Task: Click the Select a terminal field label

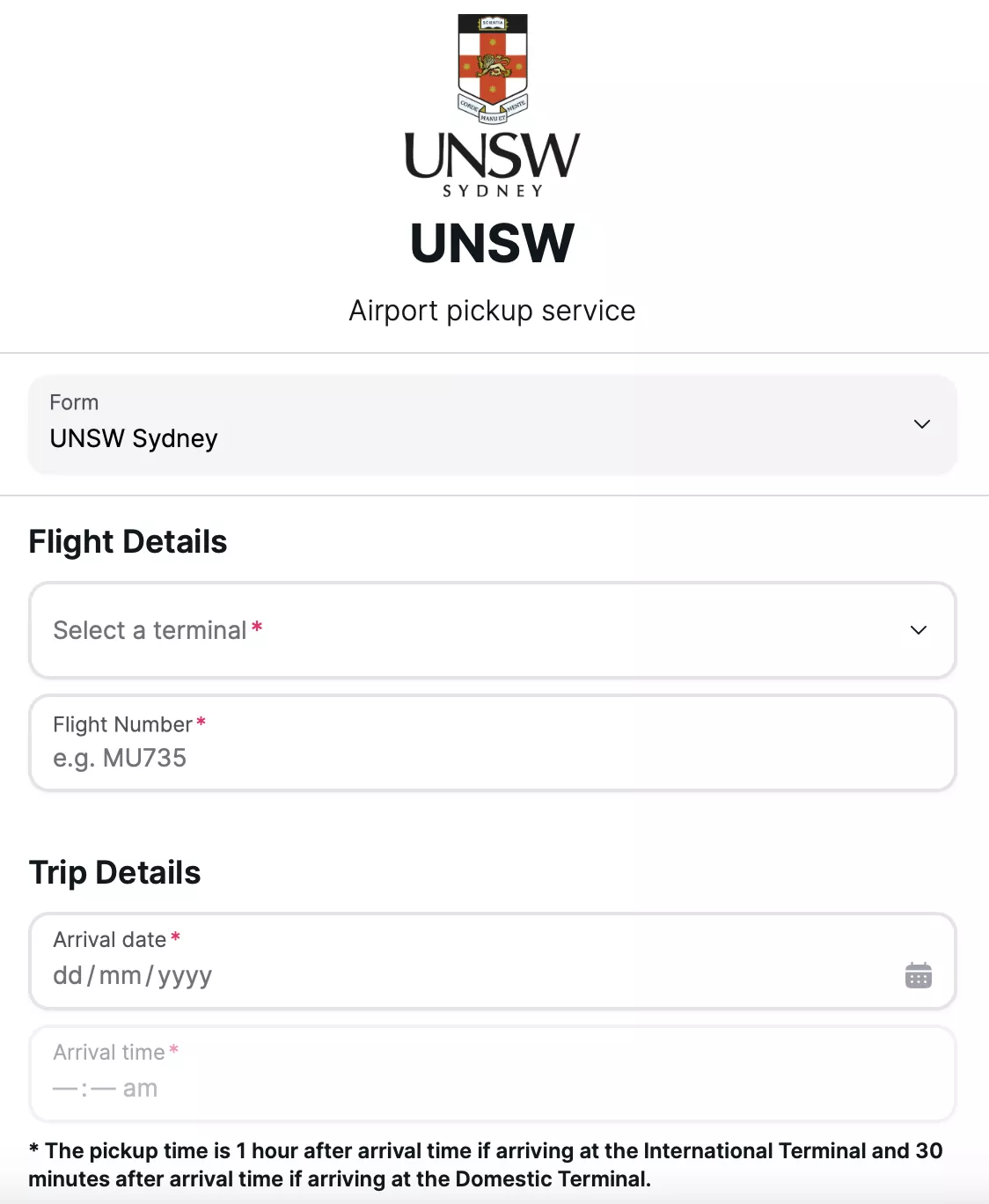Action: (150, 630)
